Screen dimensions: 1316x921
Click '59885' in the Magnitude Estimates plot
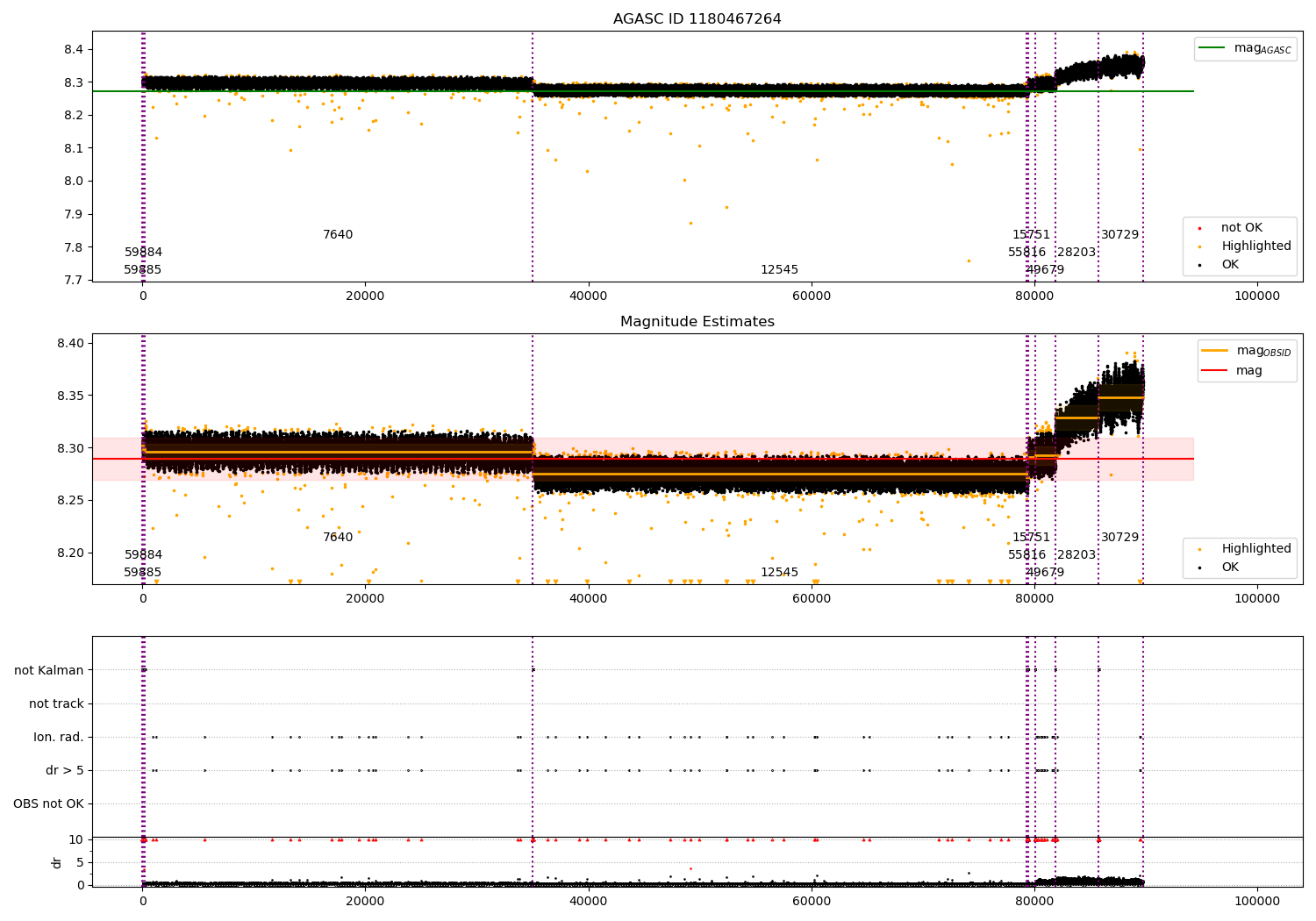coord(143,573)
